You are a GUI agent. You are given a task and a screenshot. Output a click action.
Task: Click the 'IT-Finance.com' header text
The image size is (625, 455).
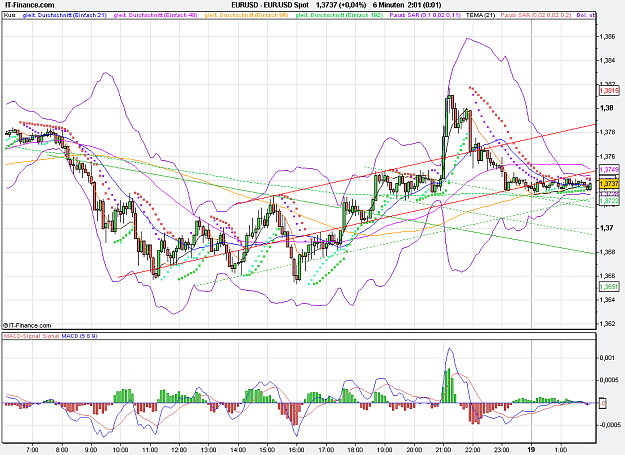27,5
